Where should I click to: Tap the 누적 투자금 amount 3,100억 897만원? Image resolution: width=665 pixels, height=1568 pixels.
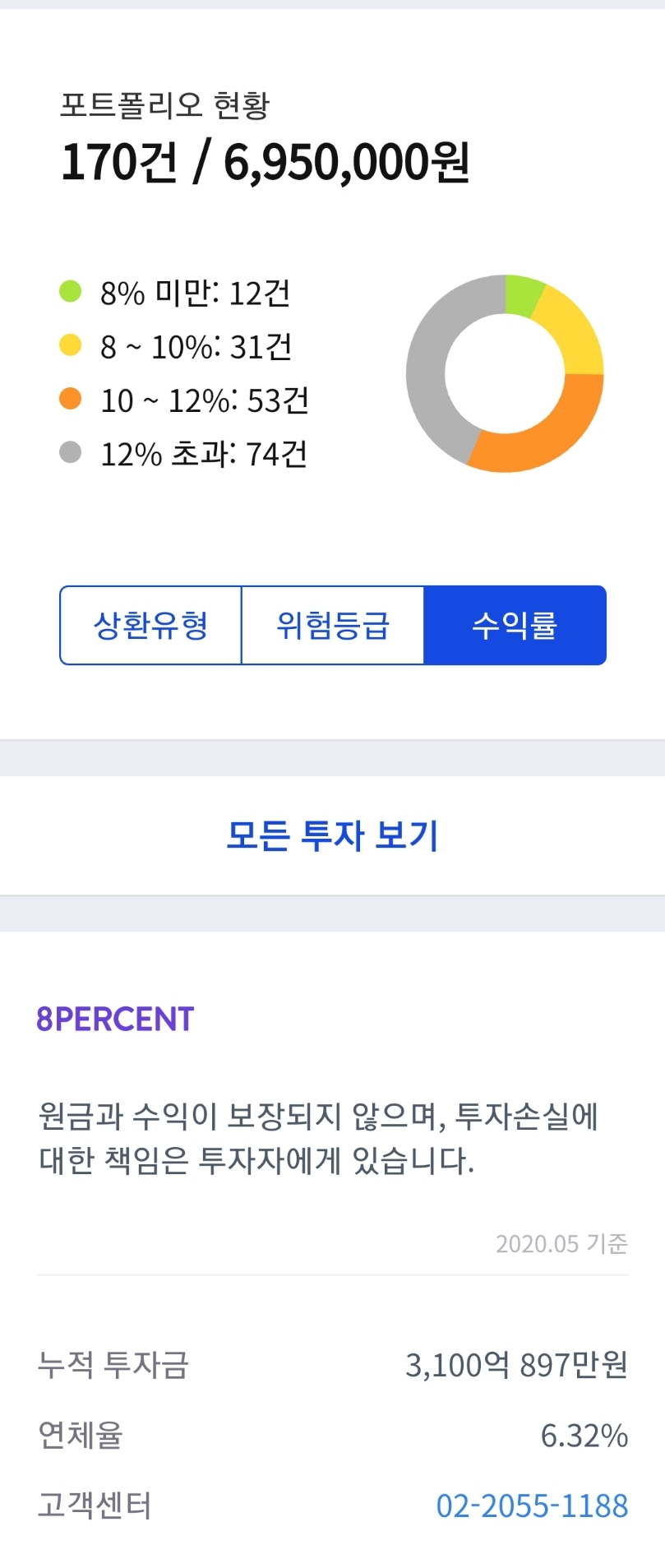tap(516, 1366)
